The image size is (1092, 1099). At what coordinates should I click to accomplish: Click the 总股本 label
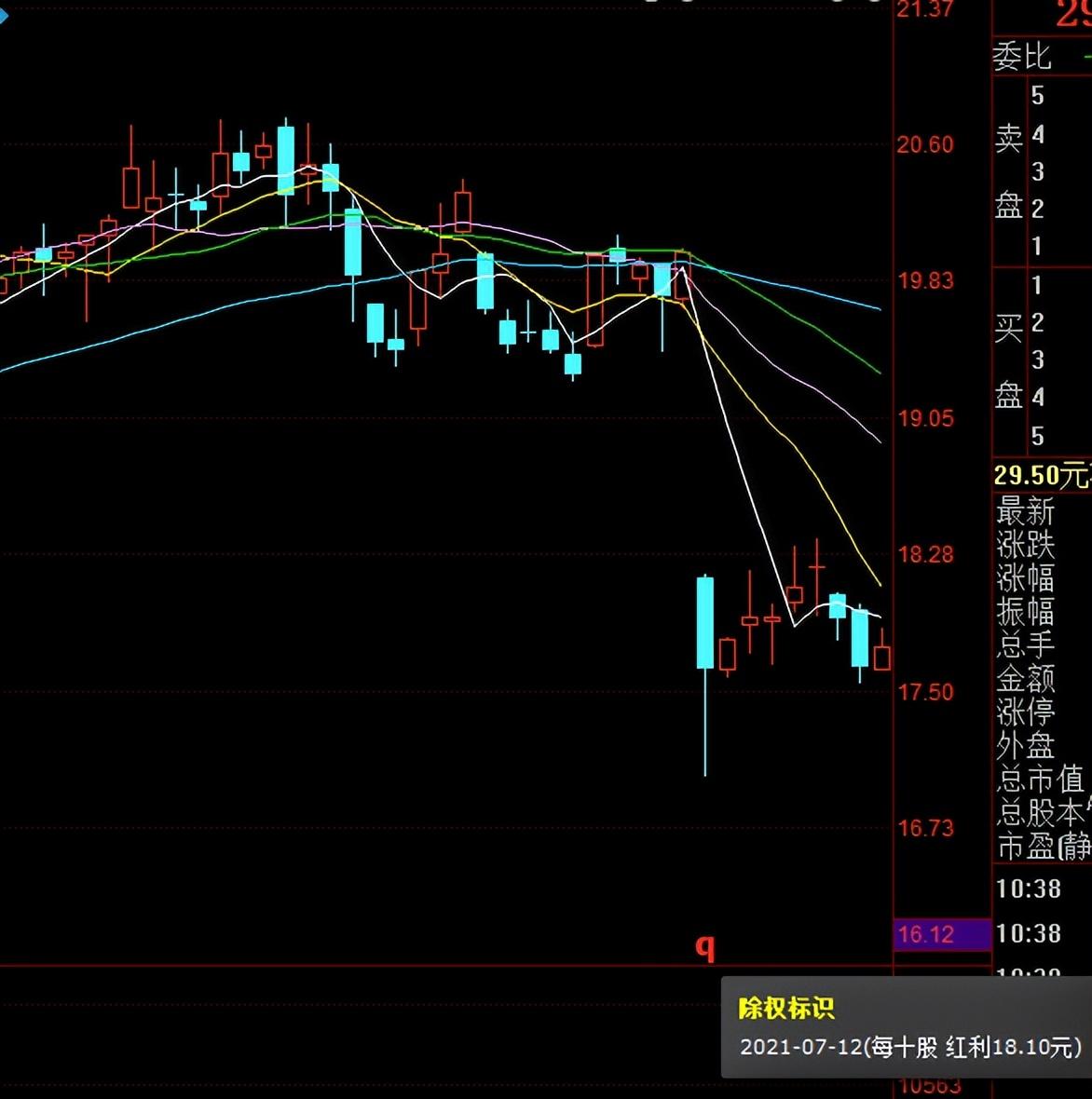1040,813
